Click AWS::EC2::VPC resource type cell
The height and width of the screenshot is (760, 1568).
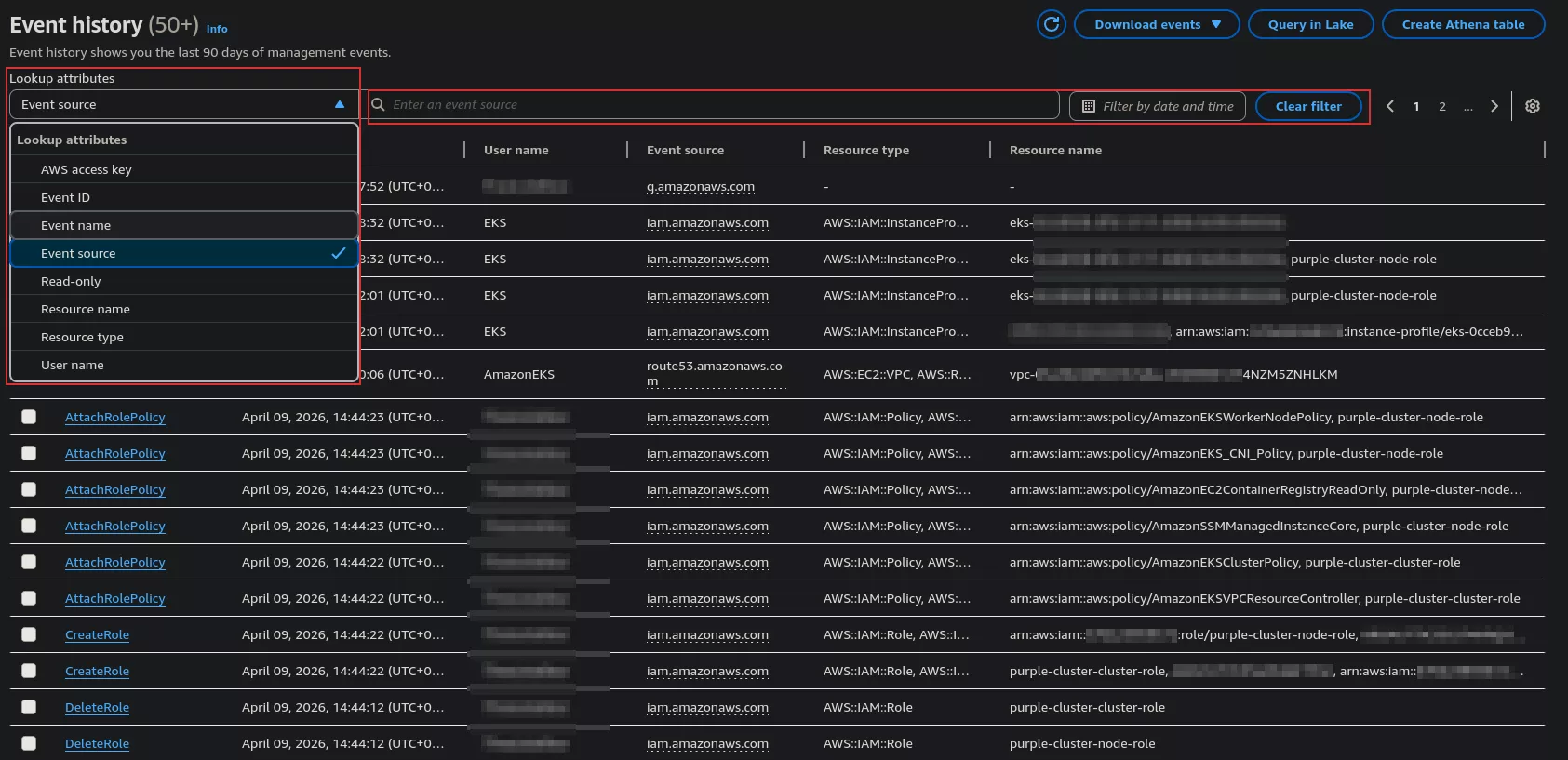[897, 374]
